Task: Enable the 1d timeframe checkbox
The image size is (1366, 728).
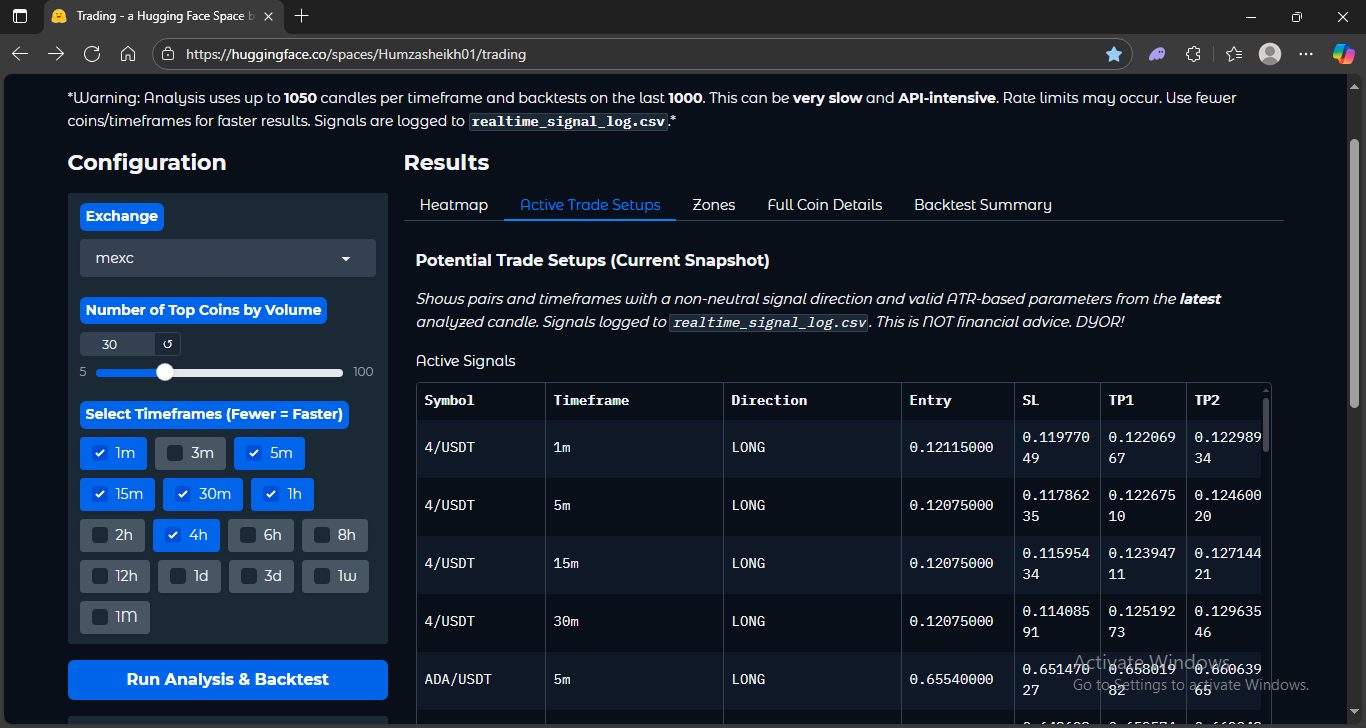Action: [x=178, y=576]
